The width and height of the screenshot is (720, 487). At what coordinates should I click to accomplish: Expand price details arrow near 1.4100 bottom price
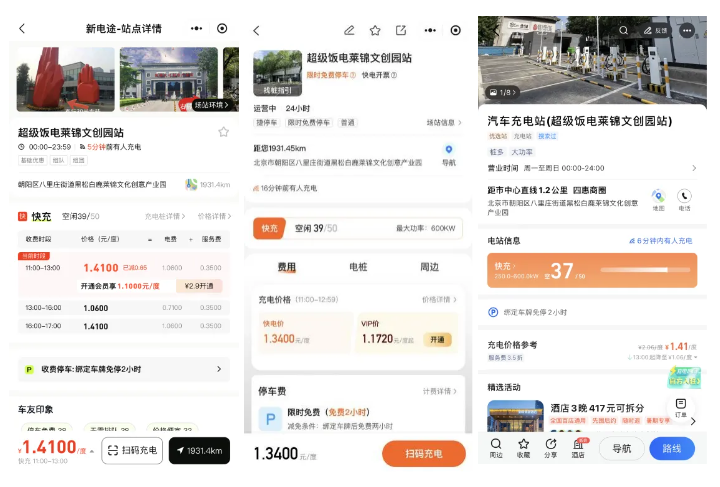[92, 451]
